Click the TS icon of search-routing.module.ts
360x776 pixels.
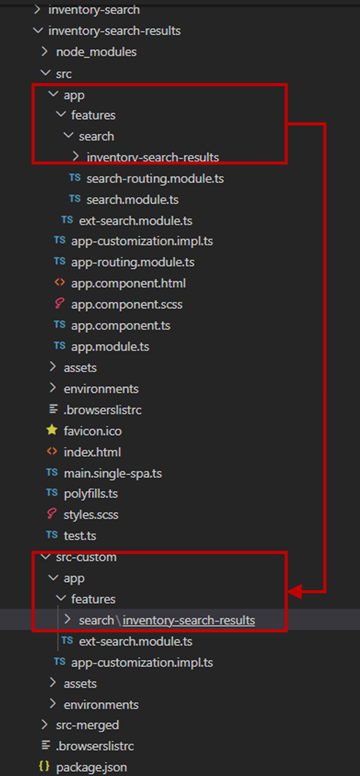pos(75,178)
